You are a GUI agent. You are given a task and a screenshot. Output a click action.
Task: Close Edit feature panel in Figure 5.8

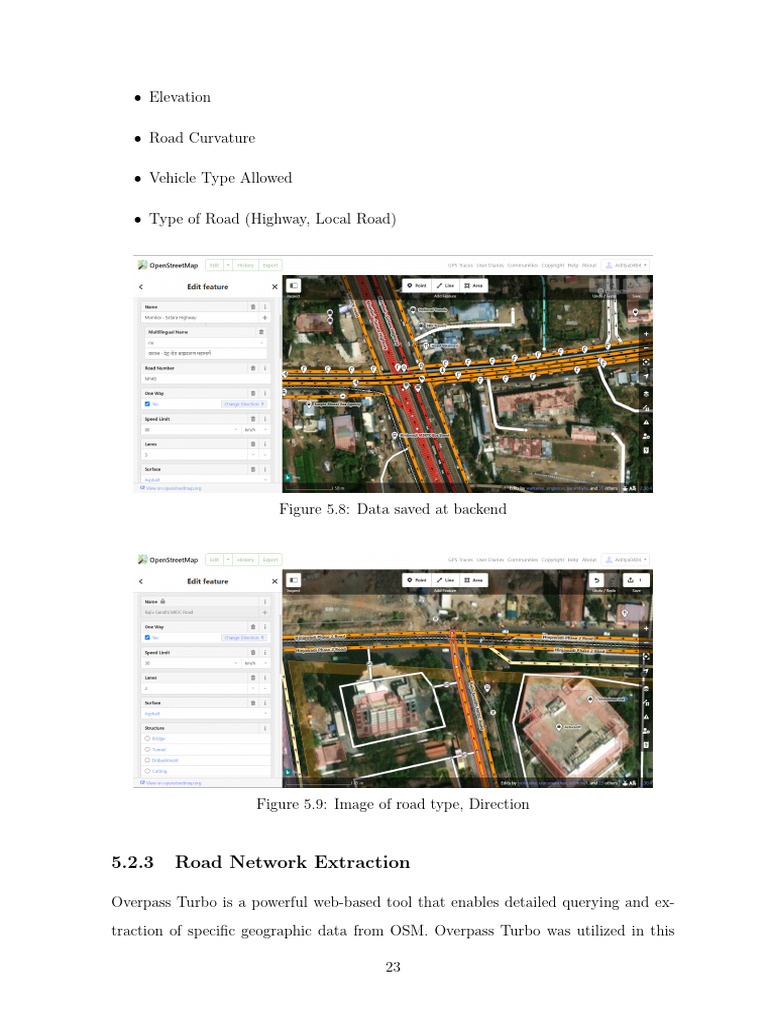[x=275, y=287]
